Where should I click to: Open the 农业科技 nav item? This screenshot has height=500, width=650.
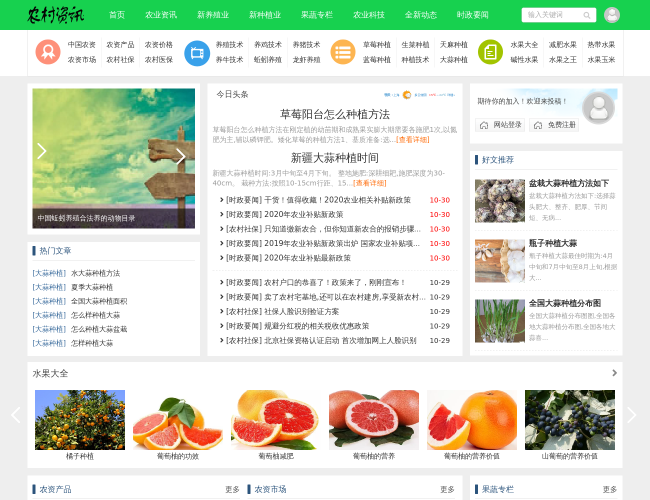coord(369,15)
